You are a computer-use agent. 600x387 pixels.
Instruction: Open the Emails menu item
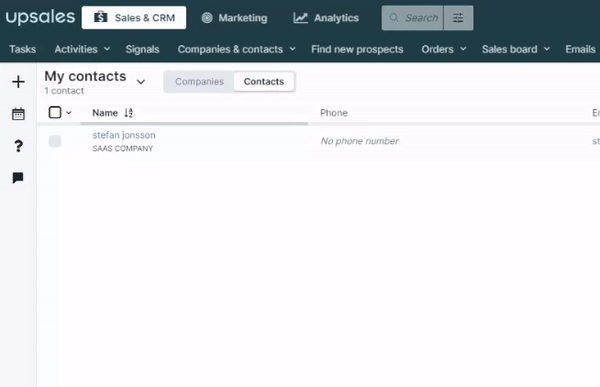click(x=580, y=49)
